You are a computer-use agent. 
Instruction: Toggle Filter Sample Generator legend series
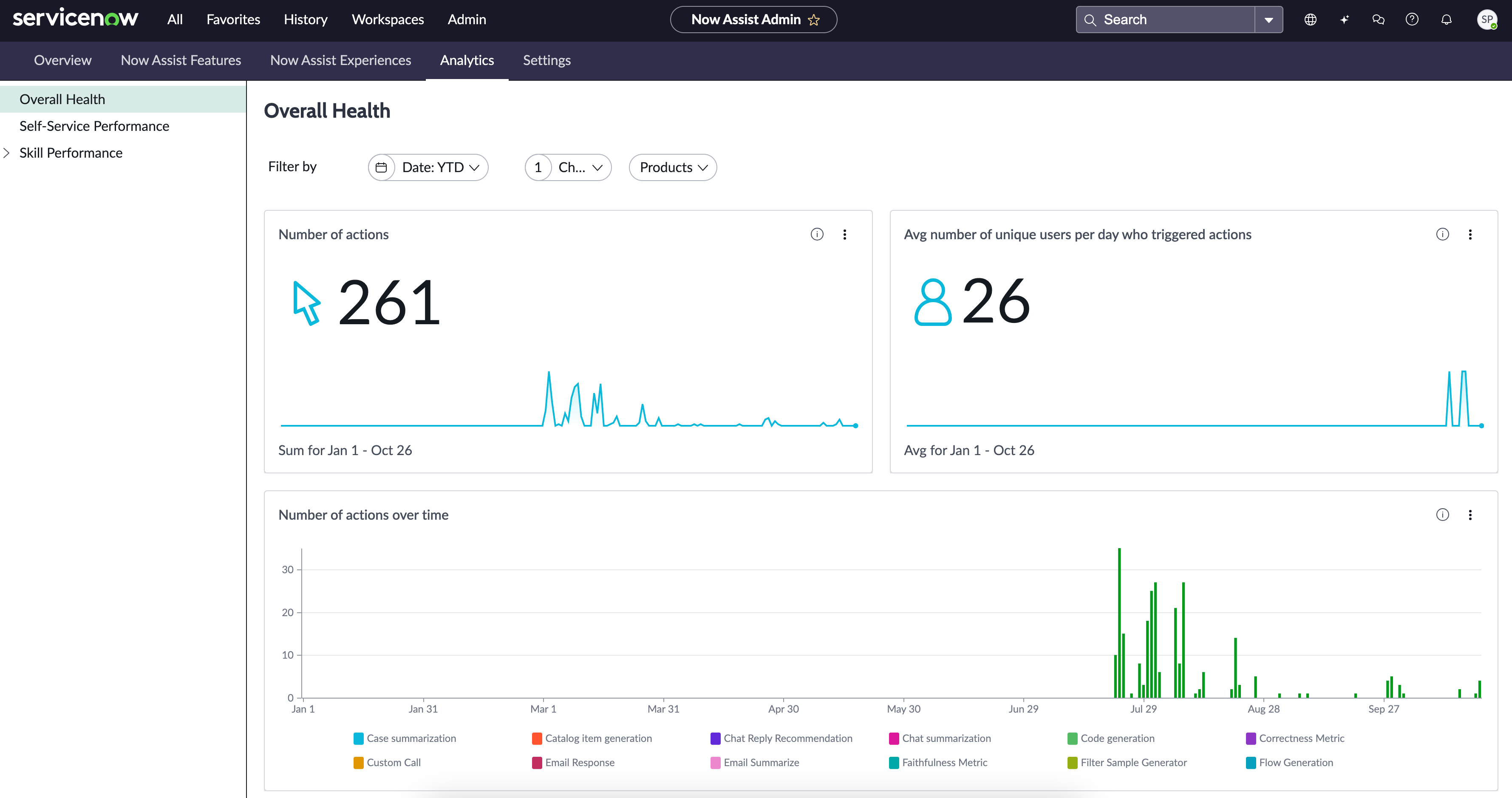1127,762
